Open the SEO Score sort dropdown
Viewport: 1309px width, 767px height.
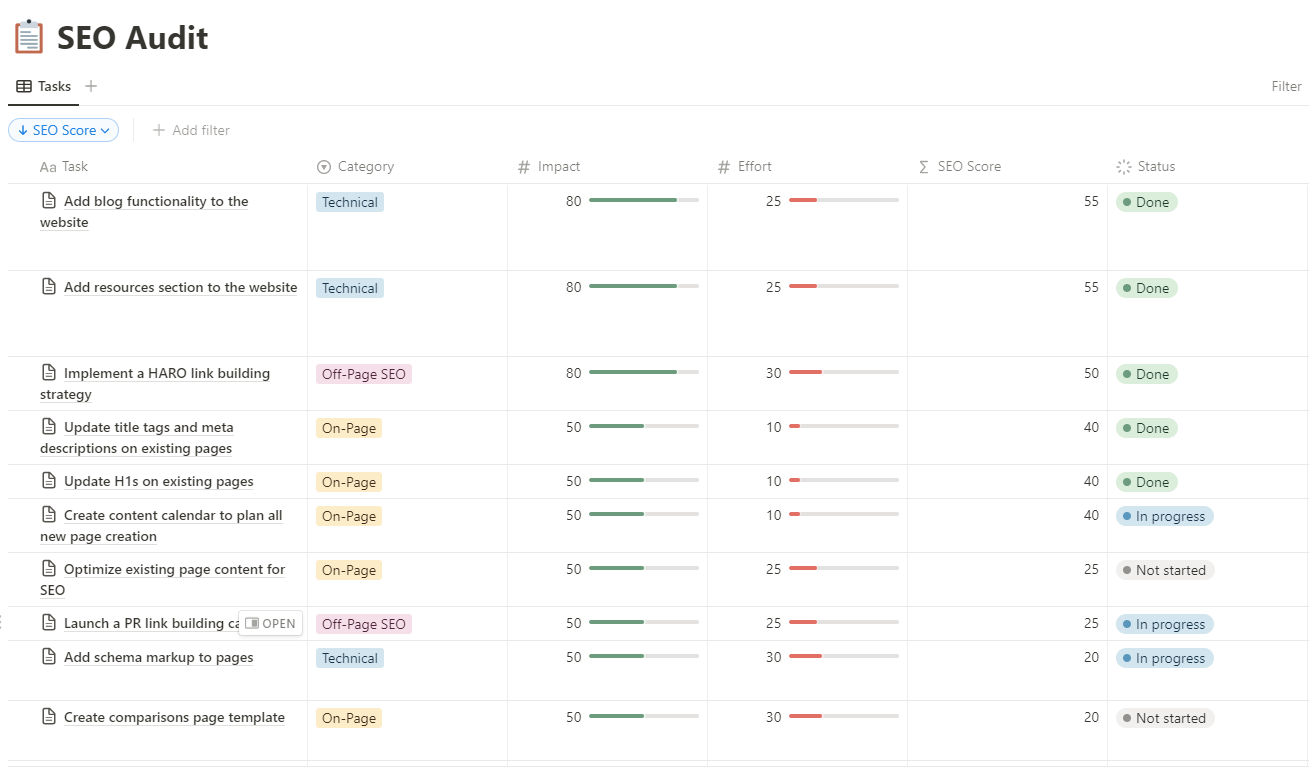[x=63, y=130]
